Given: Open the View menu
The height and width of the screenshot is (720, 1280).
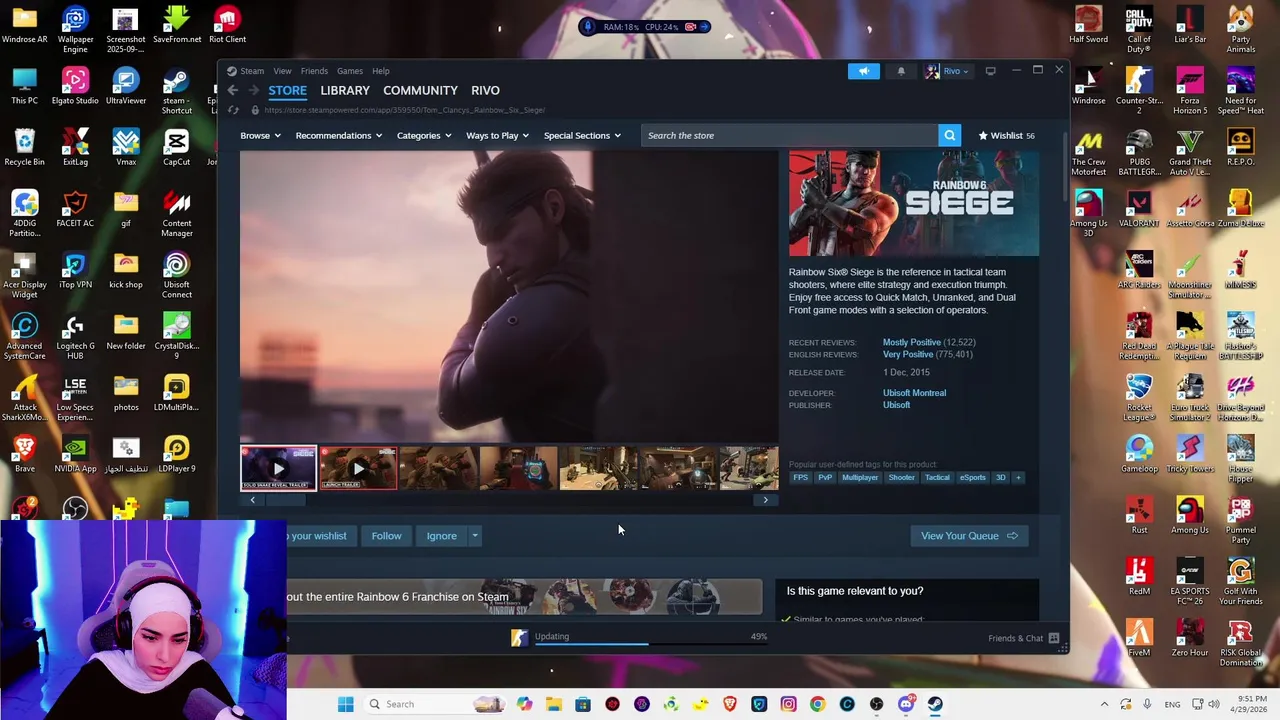Looking at the screenshot, I should click(283, 71).
